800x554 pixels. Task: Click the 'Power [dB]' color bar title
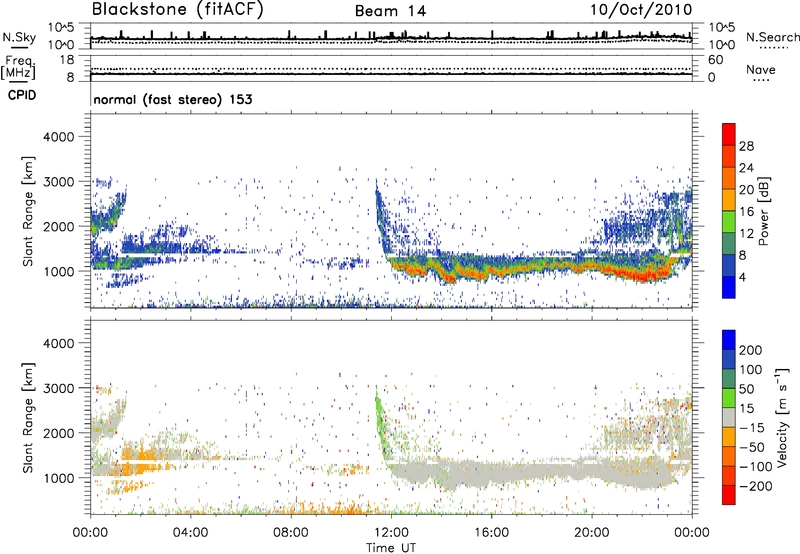tap(763, 211)
